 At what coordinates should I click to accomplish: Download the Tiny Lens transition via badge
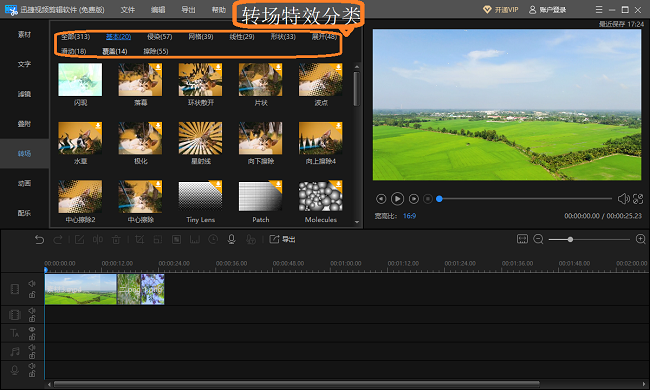click(x=218, y=184)
